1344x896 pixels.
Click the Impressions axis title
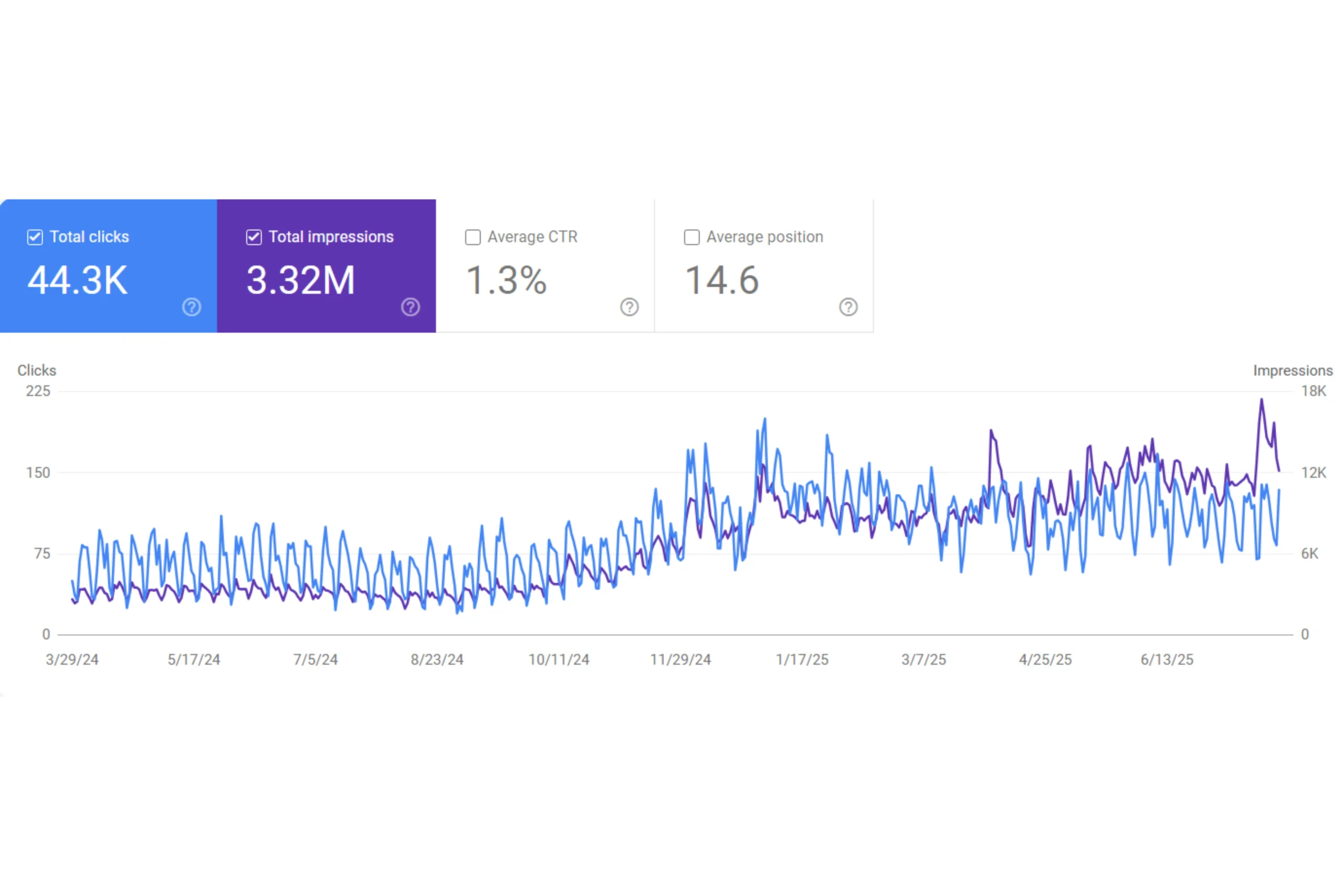(x=1293, y=370)
